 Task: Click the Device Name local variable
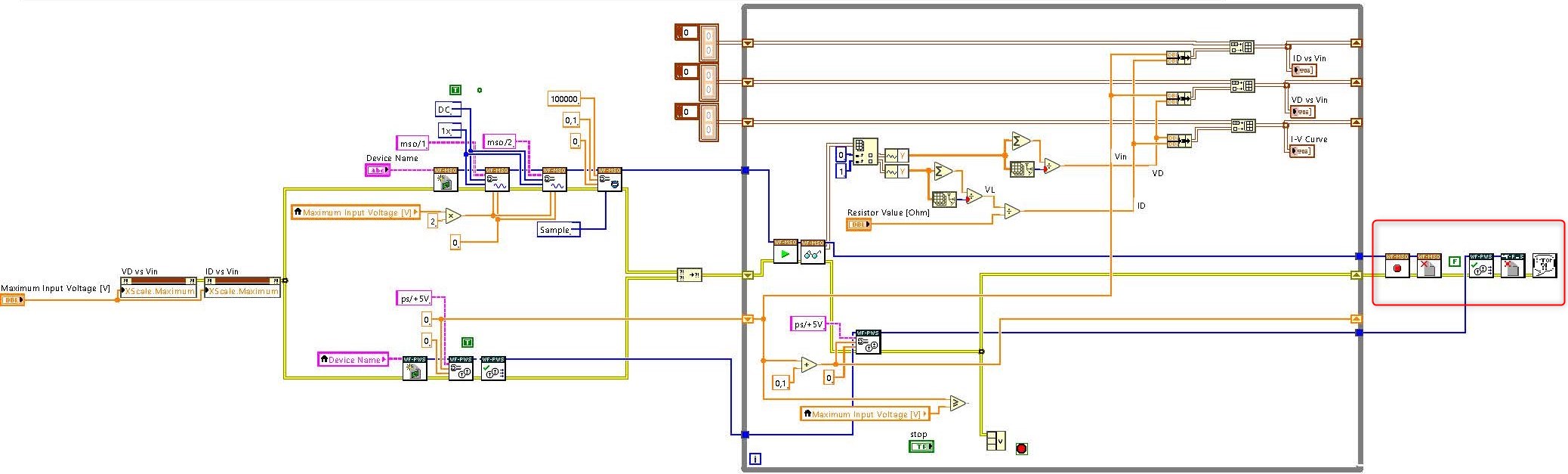(353, 359)
